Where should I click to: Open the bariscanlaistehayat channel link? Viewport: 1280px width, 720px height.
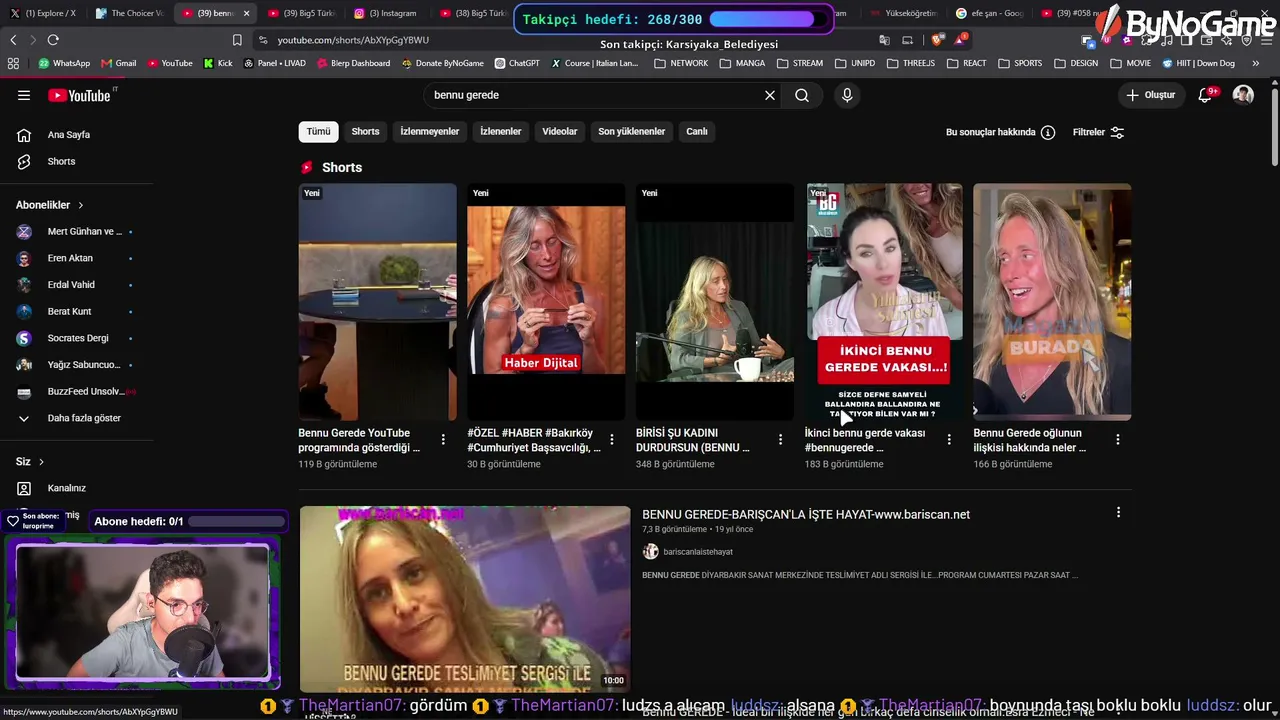pyautogui.click(x=698, y=552)
